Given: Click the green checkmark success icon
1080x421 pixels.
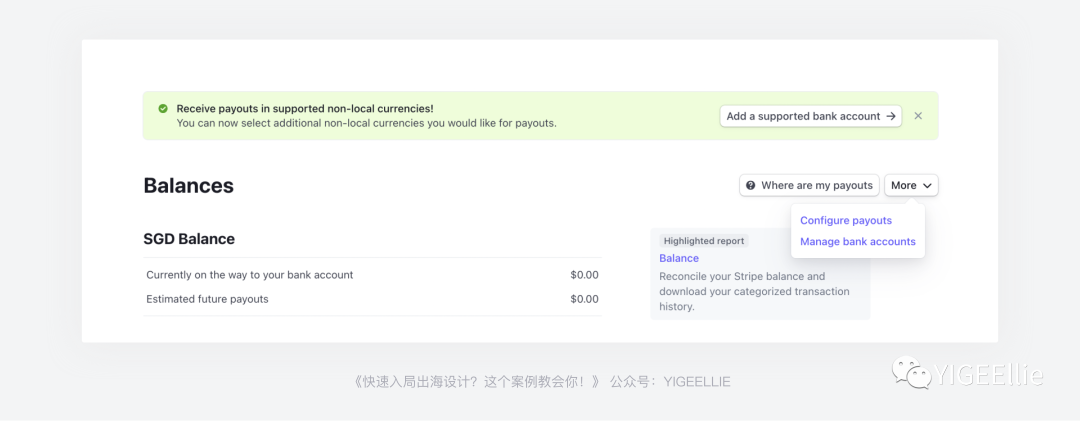Looking at the screenshot, I should click(x=163, y=108).
